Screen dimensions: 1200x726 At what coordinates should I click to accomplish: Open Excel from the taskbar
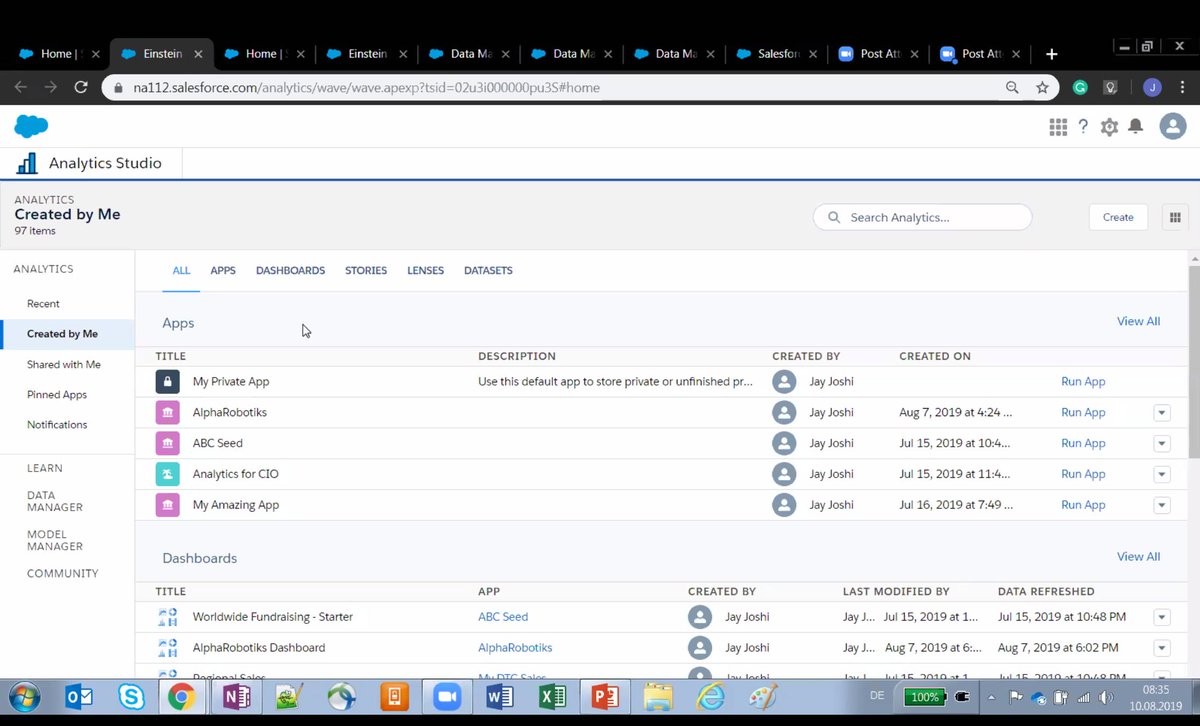click(552, 697)
